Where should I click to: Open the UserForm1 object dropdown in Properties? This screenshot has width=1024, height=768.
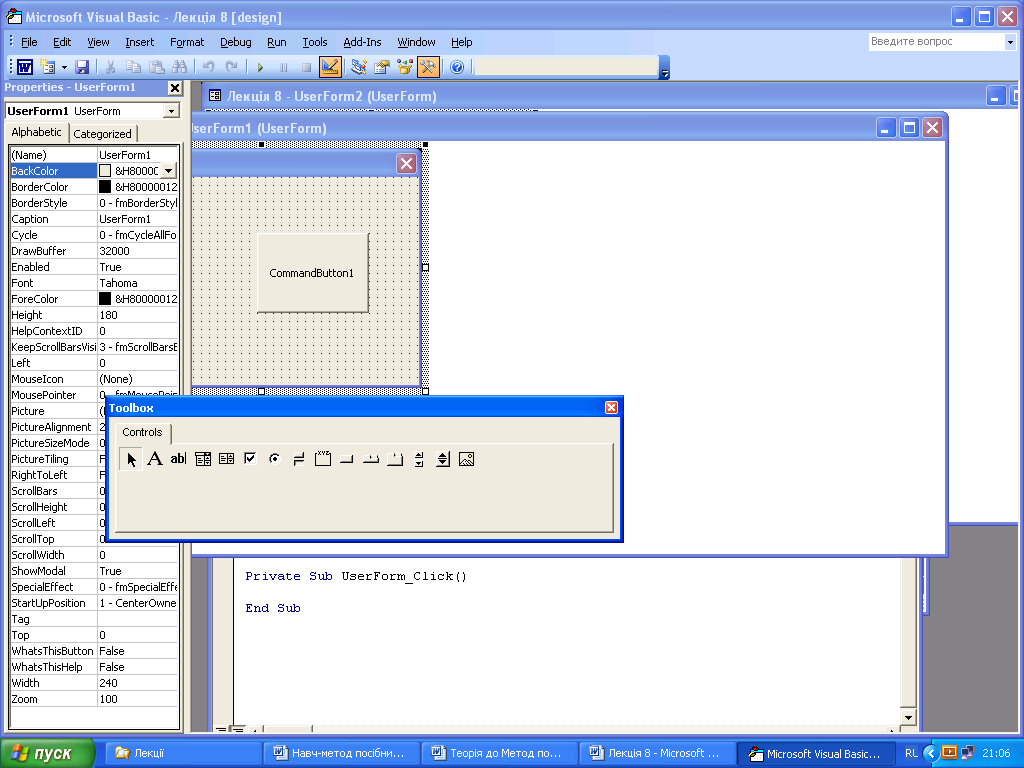[x=171, y=111]
